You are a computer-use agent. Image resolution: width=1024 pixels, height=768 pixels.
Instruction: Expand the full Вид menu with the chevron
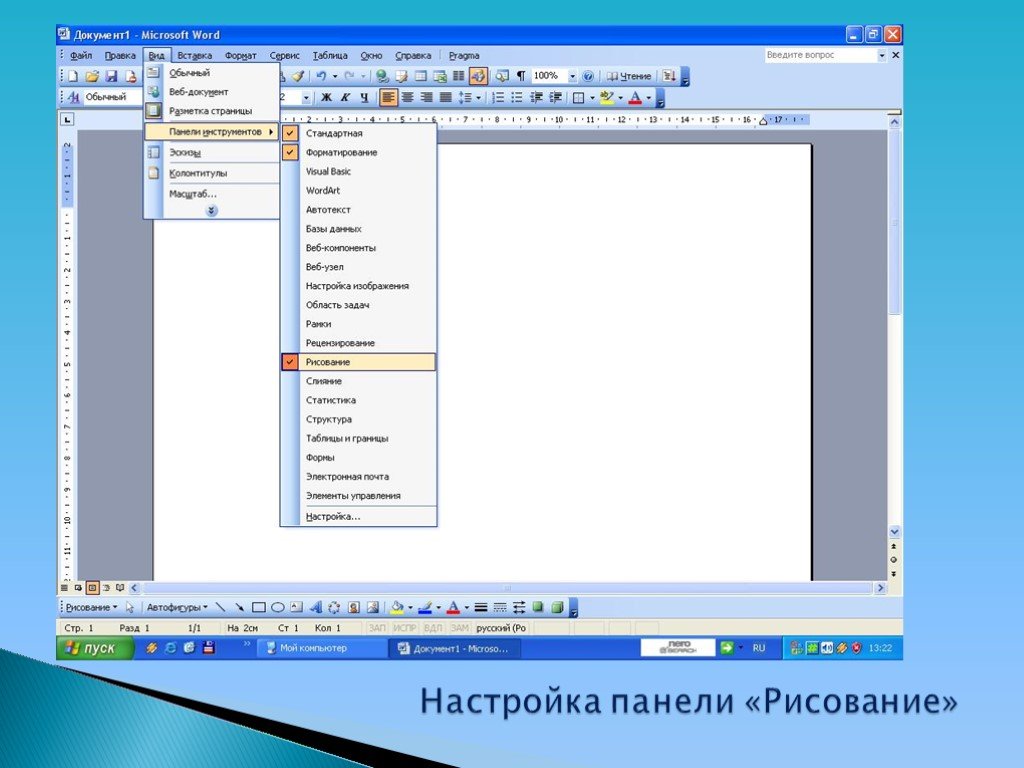coord(211,210)
